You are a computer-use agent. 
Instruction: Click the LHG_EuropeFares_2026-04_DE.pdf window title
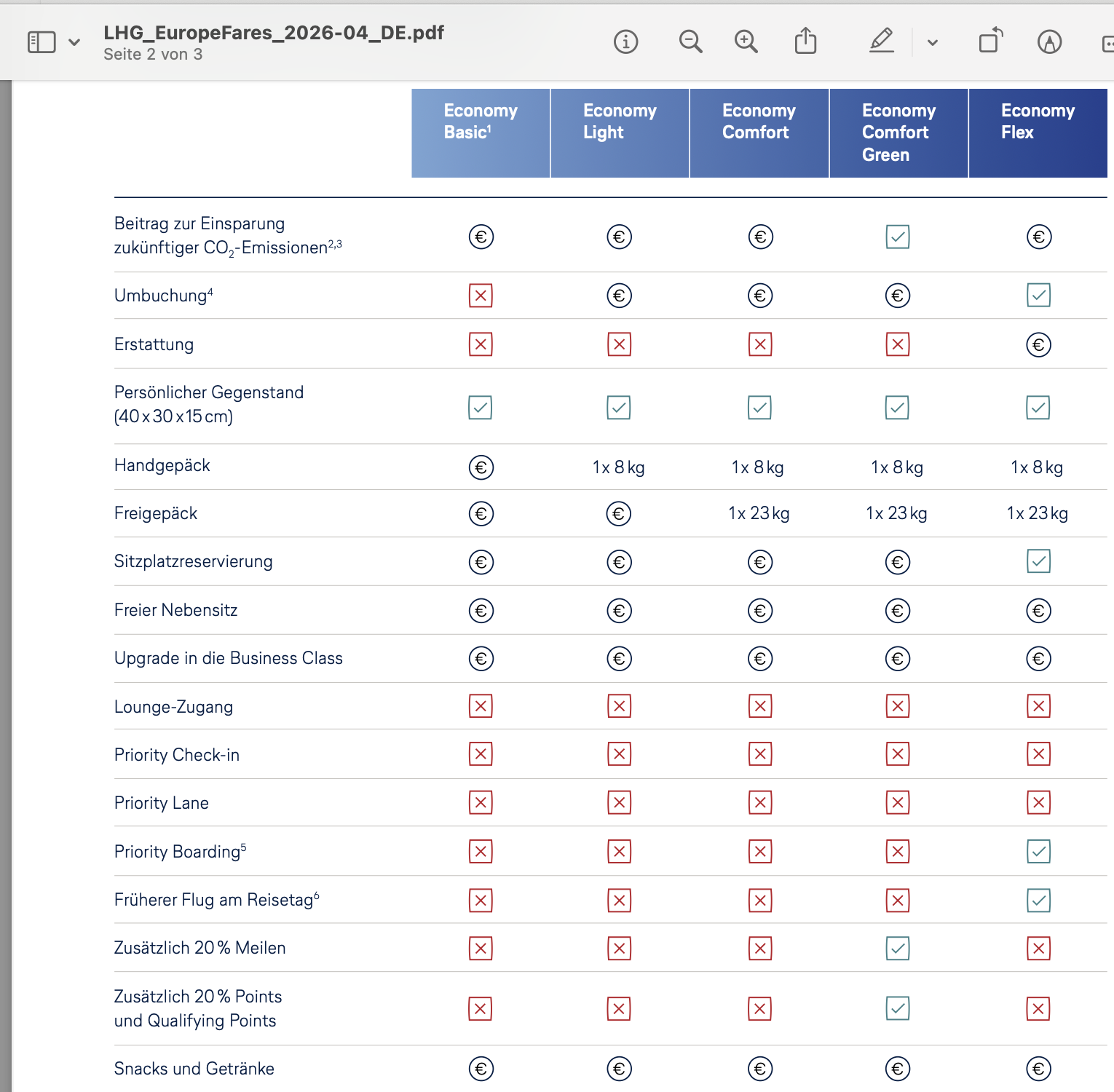[274, 33]
